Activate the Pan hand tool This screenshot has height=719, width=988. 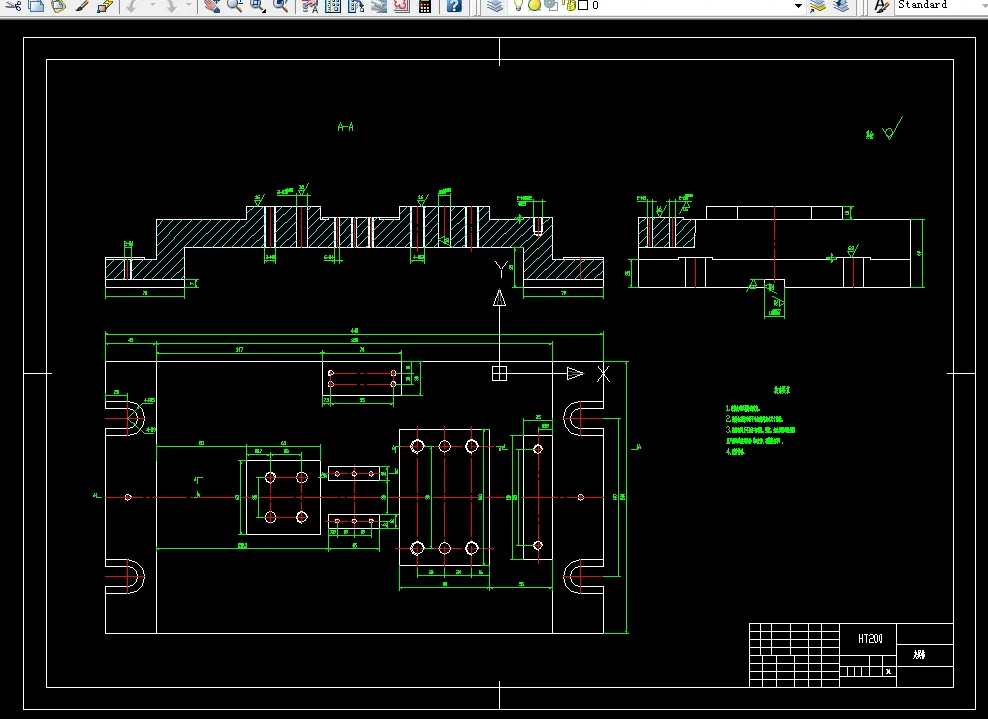pyautogui.click(x=212, y=6)
